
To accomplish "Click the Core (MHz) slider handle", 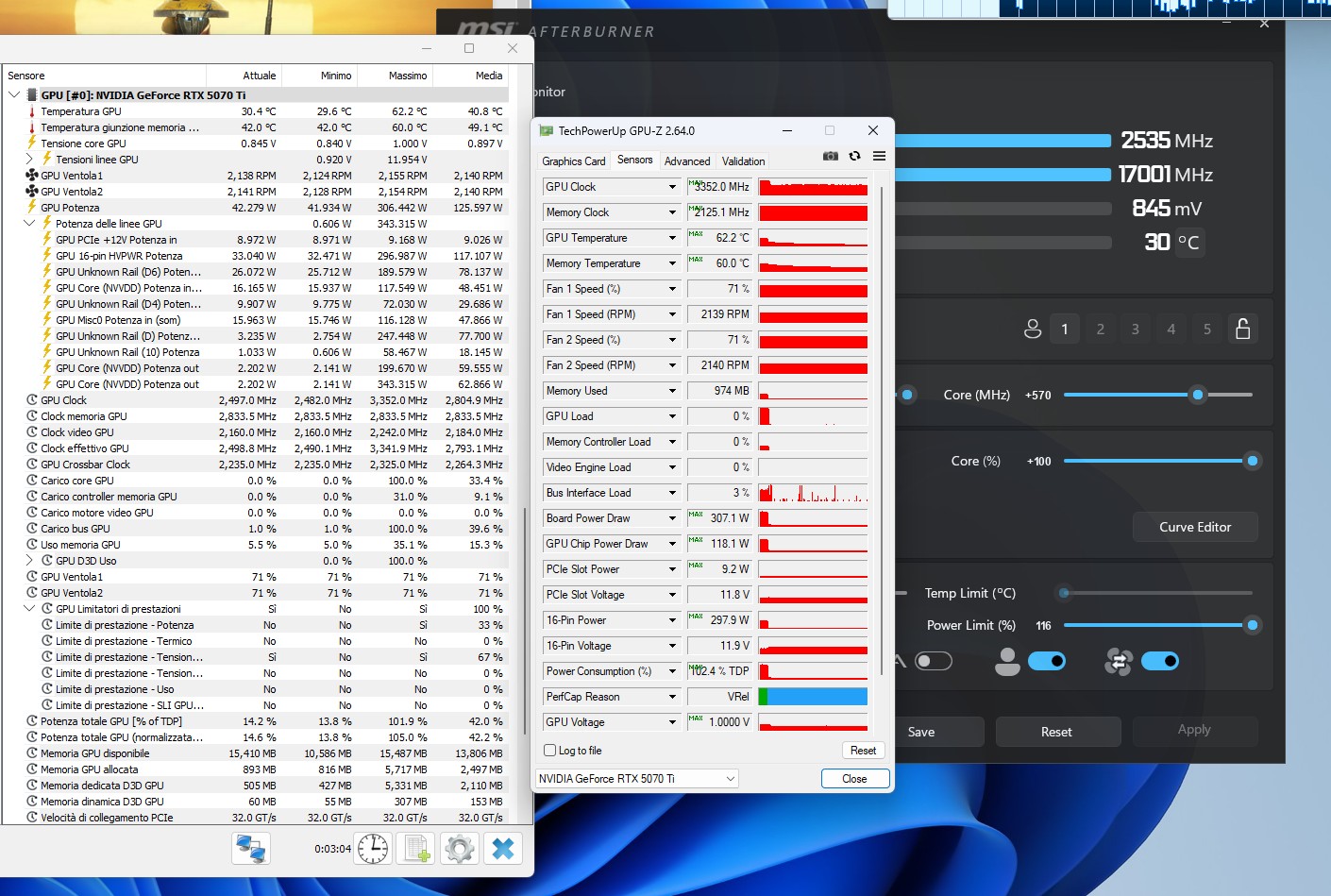I will click(x=1198, y=395).
